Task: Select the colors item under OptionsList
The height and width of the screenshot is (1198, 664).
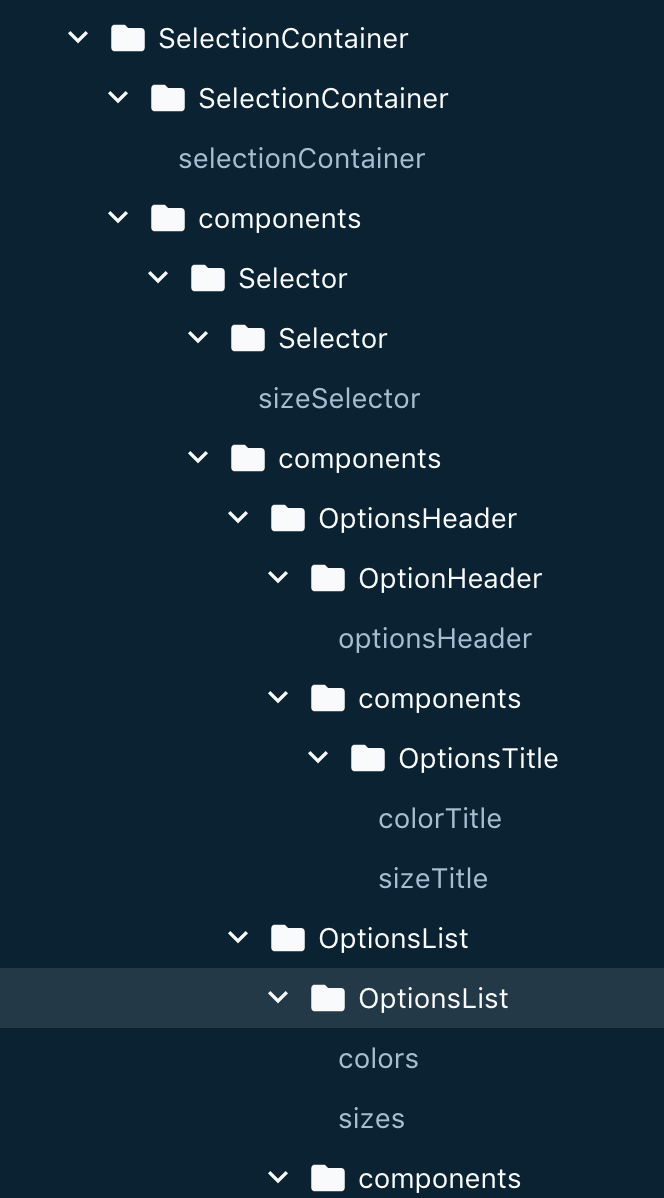Action: [378, 1058]
